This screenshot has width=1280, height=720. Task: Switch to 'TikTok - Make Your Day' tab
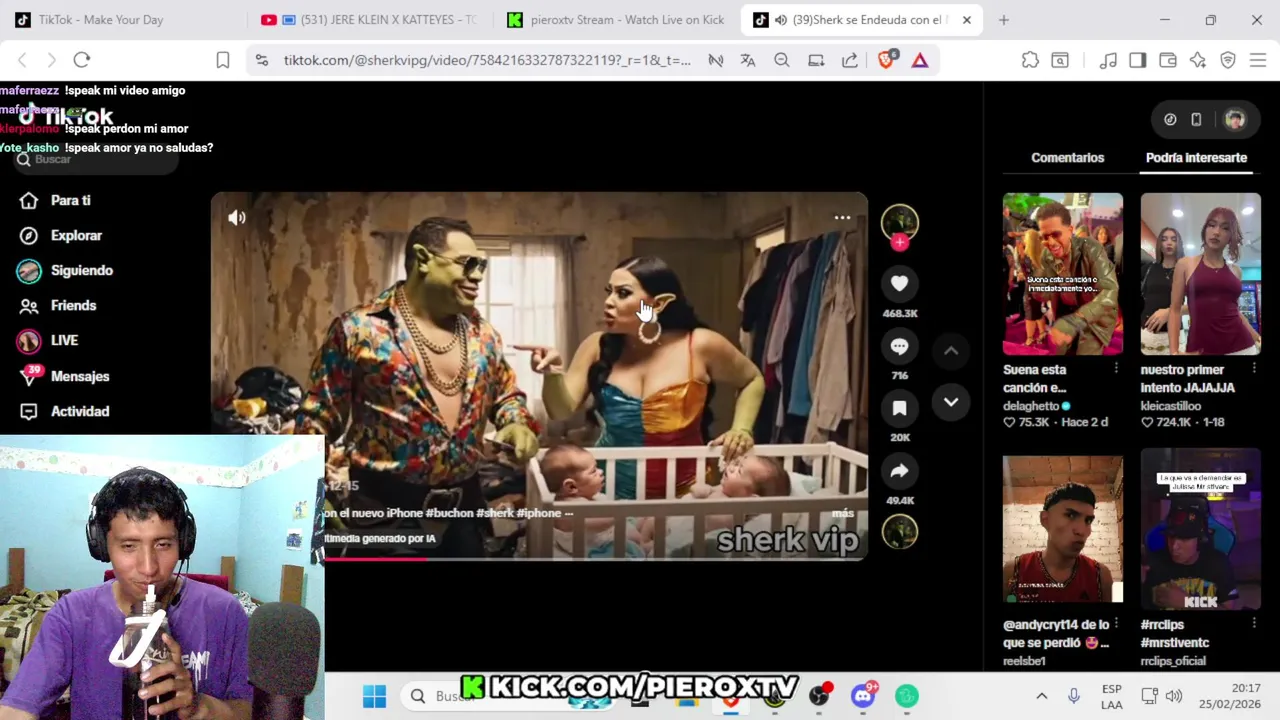120,20
